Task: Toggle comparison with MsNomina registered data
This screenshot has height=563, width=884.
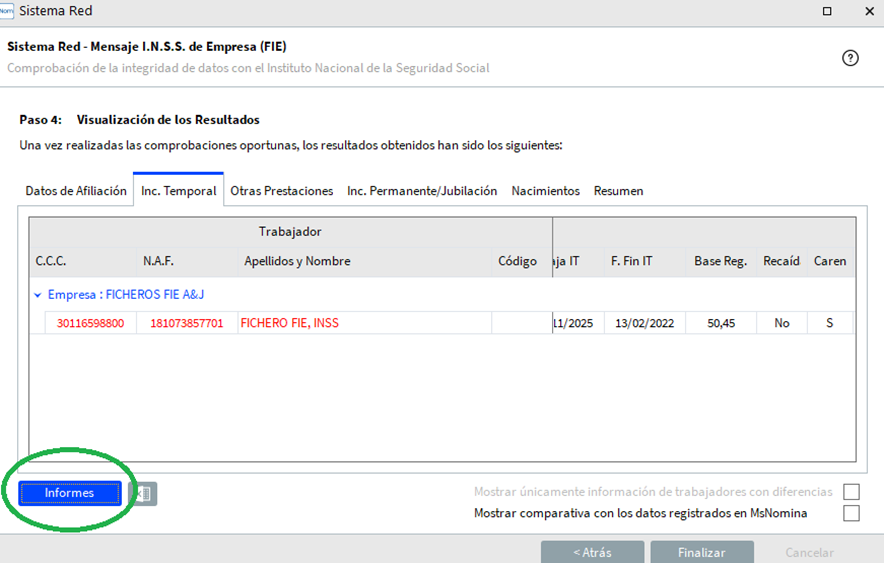Action: click(851, 513)
